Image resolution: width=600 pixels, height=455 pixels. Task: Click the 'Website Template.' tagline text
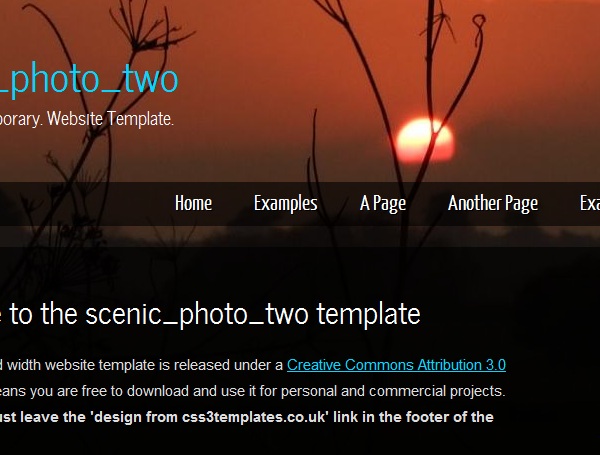(x=110, y=119)
